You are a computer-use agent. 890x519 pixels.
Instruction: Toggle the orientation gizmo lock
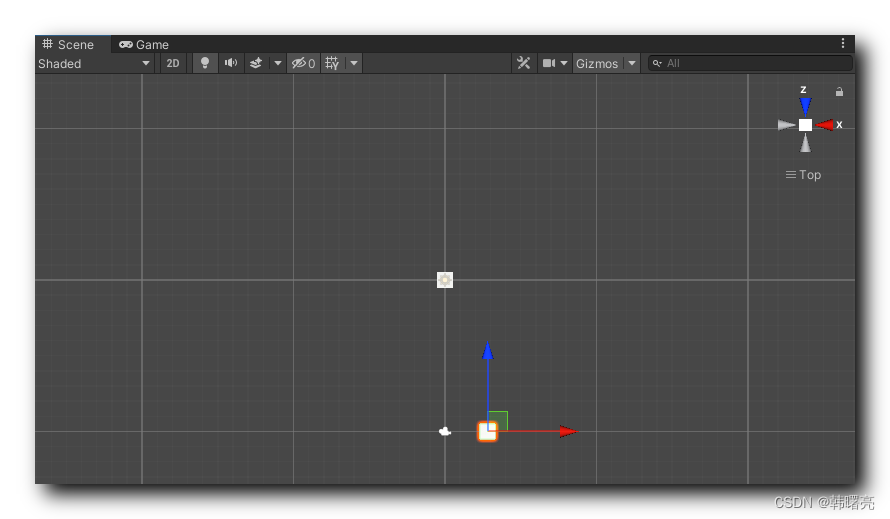point(839,92)
